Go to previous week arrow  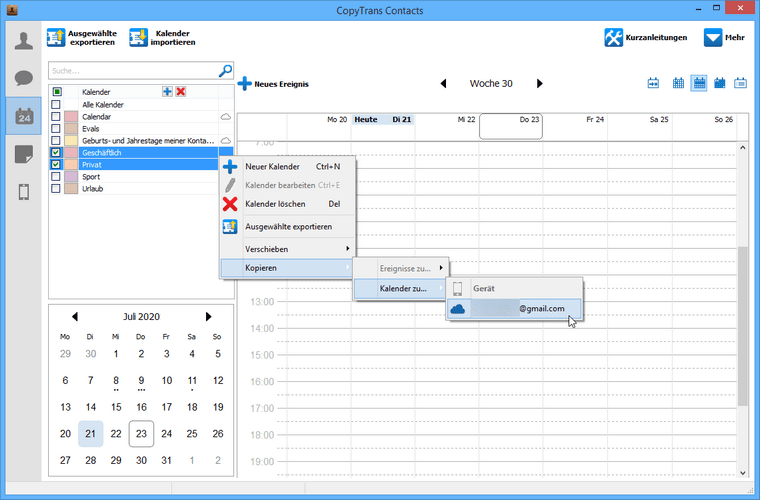443,83
